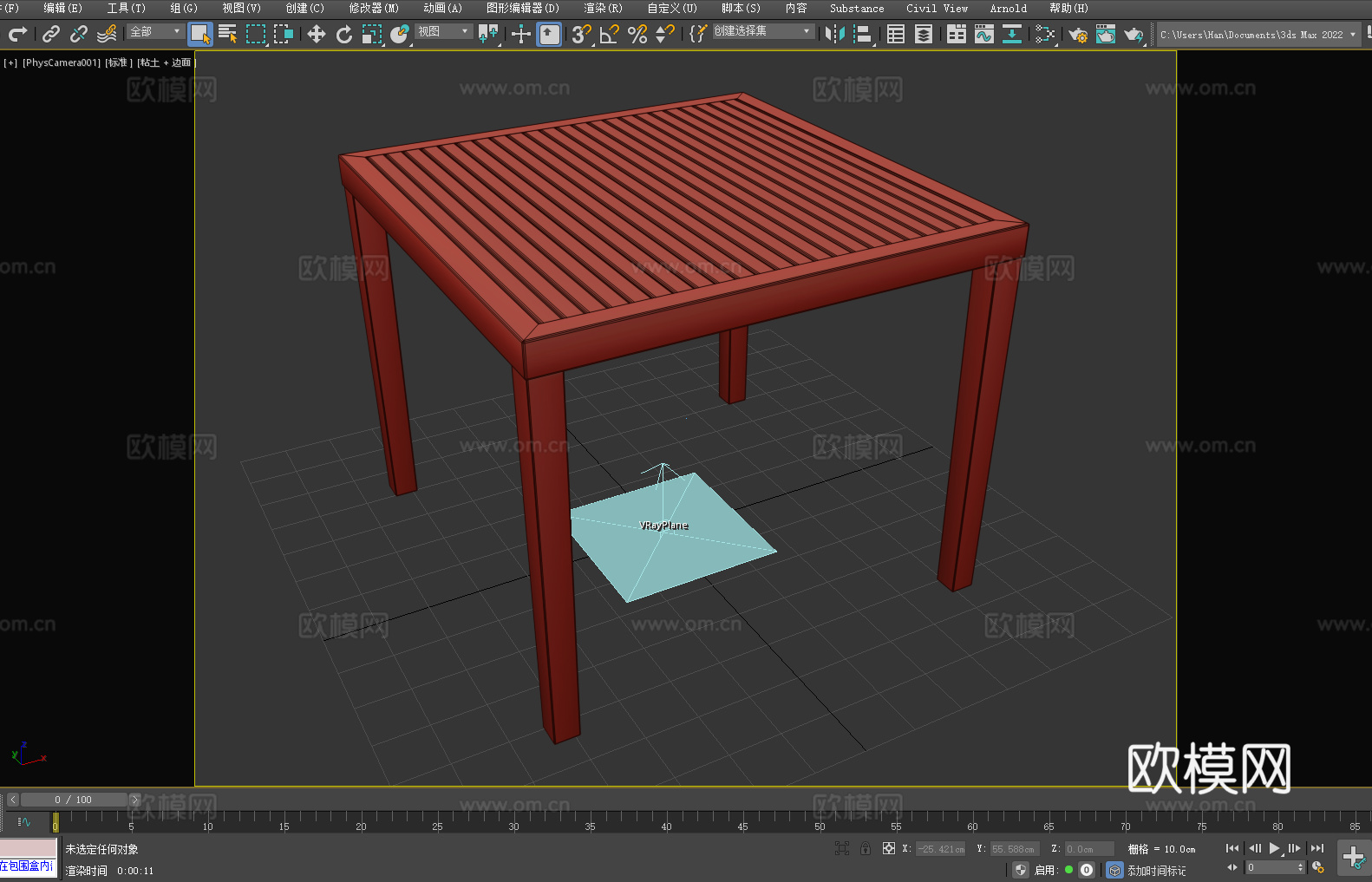This screenshot has height=882, width=1372.
Task: Choose the Rectangular Selection Region tool
Action: click(256, 34)
